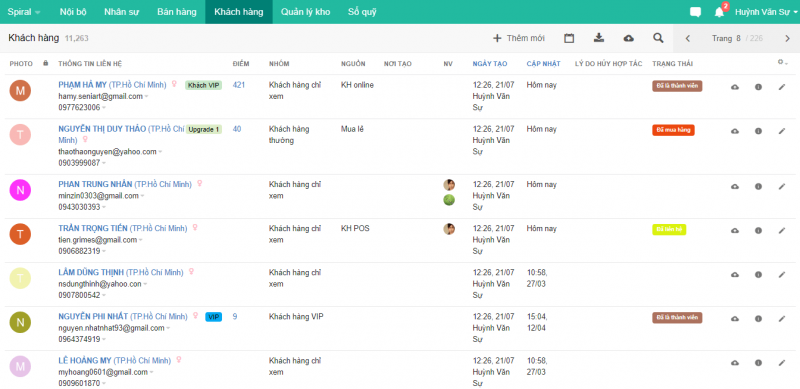Viewport: 800px width, 389px height.
Task: Click the Thêm mới button
Action: coord(519,38)
